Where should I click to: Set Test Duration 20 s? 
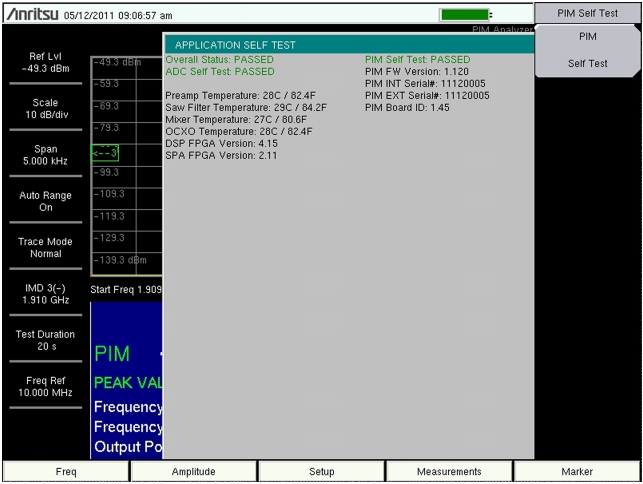[x=46, y=340]
